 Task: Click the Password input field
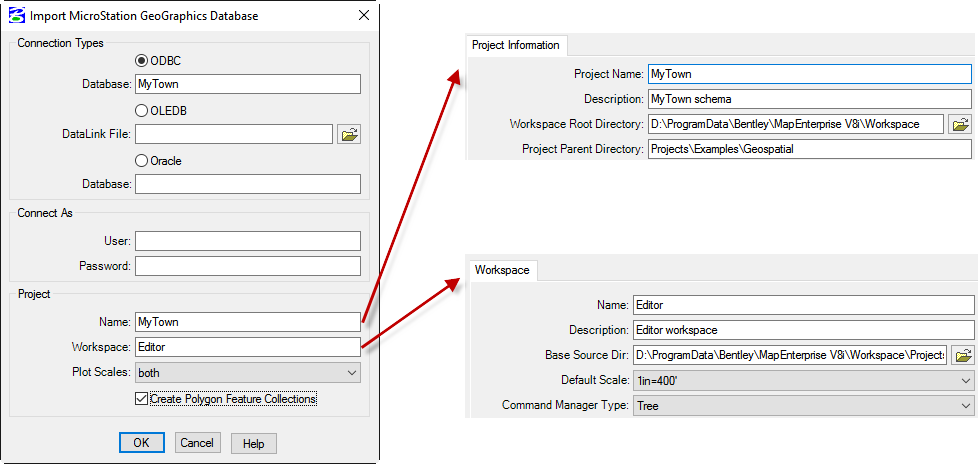248,265
